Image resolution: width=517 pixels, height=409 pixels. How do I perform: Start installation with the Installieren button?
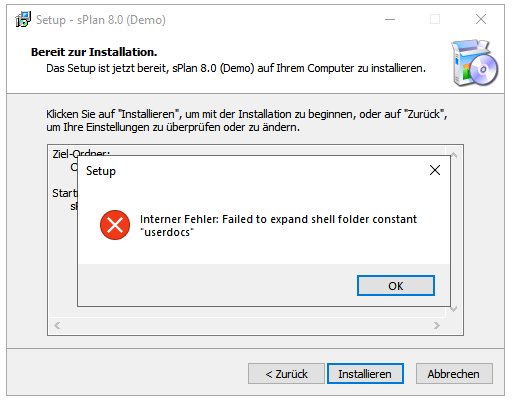coord(365,374)
